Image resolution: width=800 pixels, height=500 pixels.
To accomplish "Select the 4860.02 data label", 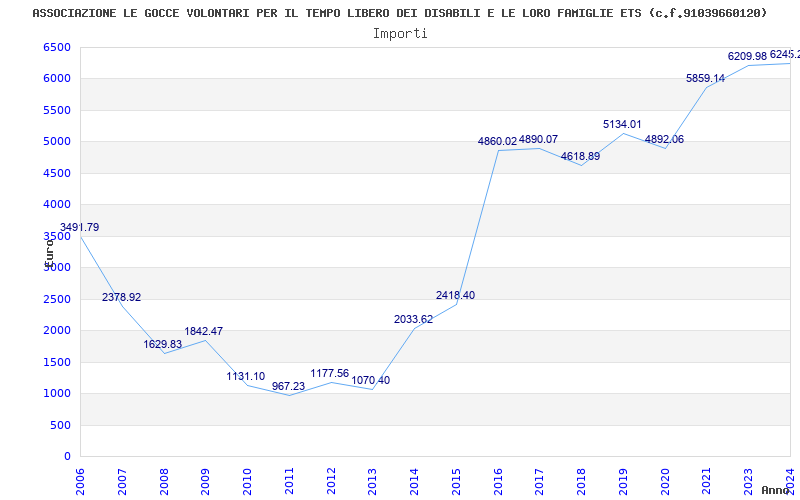I will pos(497,141).
